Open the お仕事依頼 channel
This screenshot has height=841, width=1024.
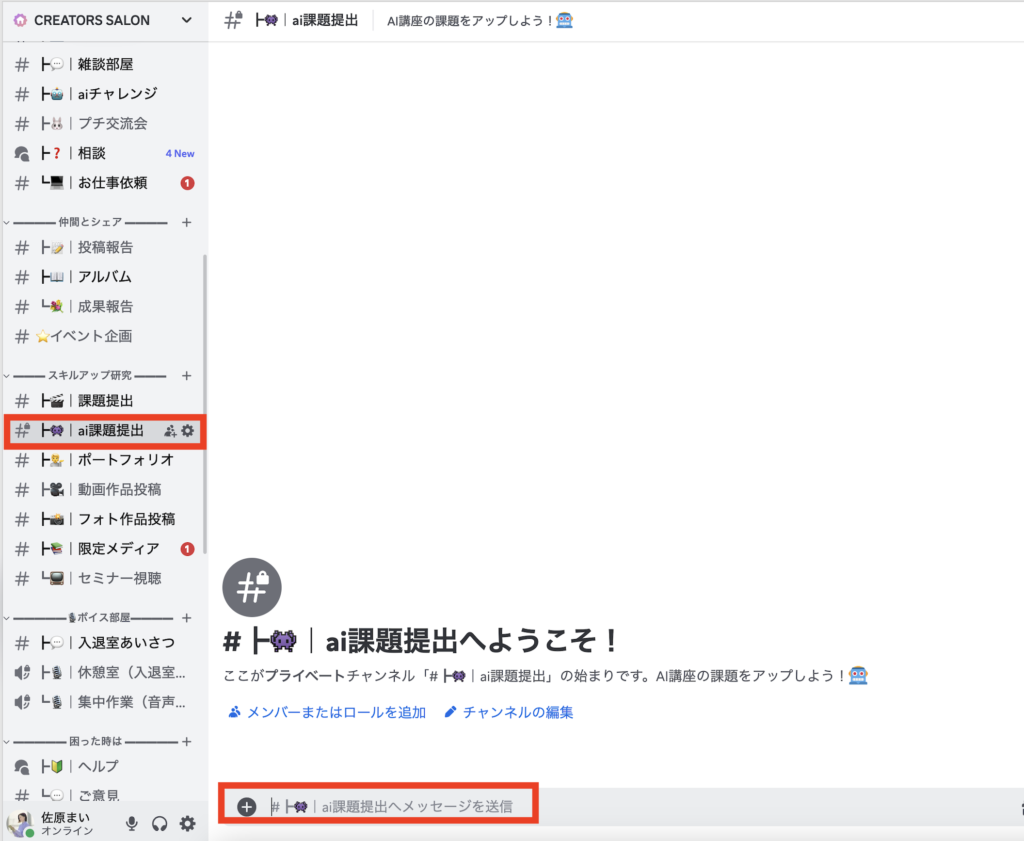pos(104,183)
